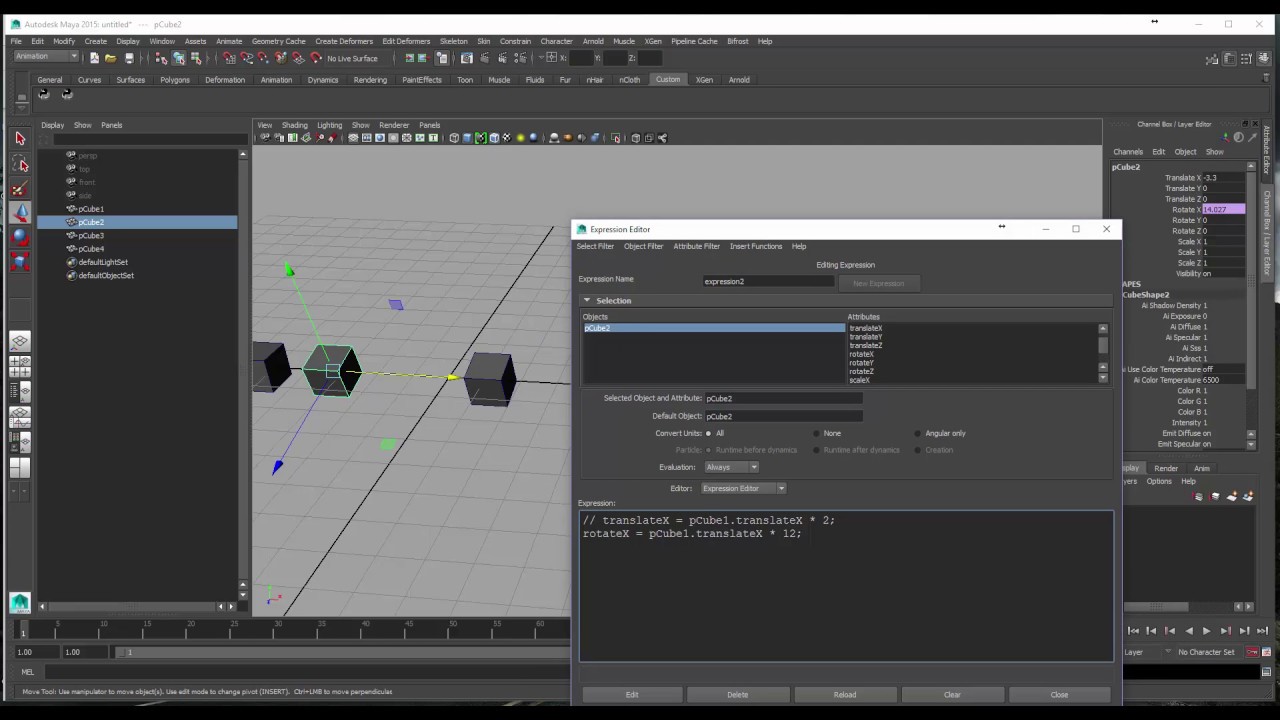Image resolution: width=1280 pixels, height=720 pixels.
Task: Click first Python shelf script icon
Action: coord(43,94)
